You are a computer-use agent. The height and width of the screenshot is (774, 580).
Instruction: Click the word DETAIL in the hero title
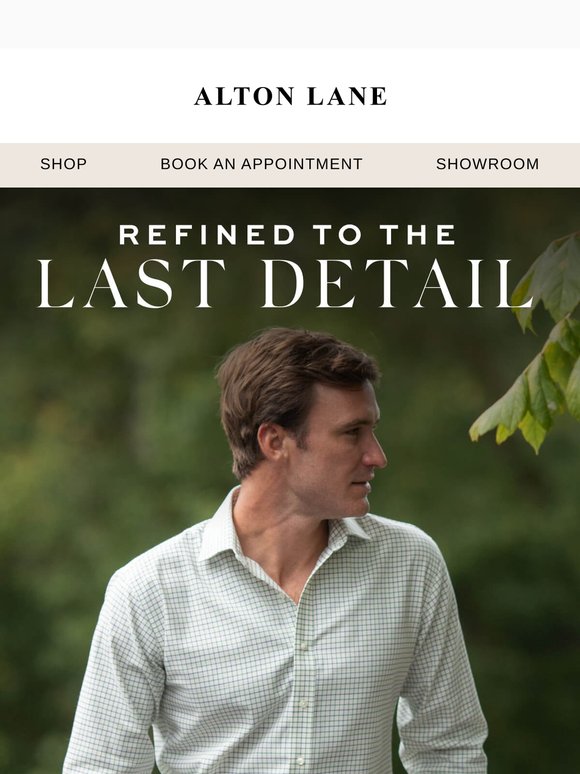point(397,284)
